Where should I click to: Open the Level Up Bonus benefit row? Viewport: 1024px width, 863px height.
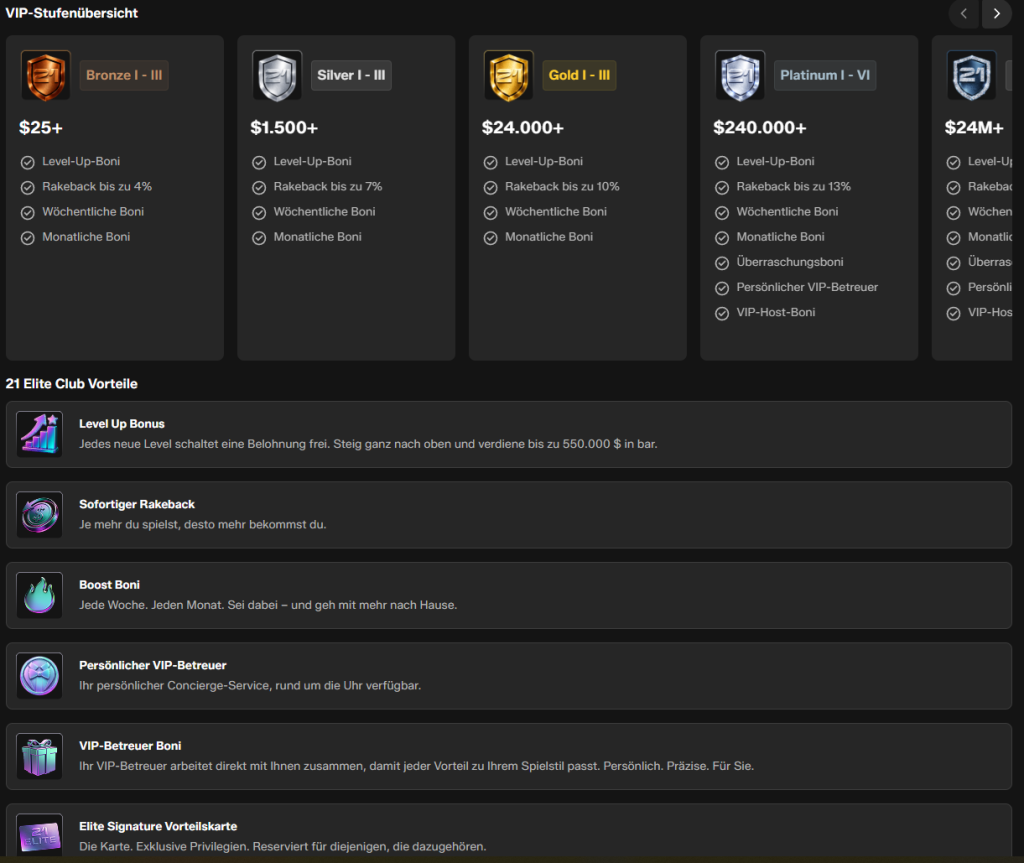click(509, 434)
